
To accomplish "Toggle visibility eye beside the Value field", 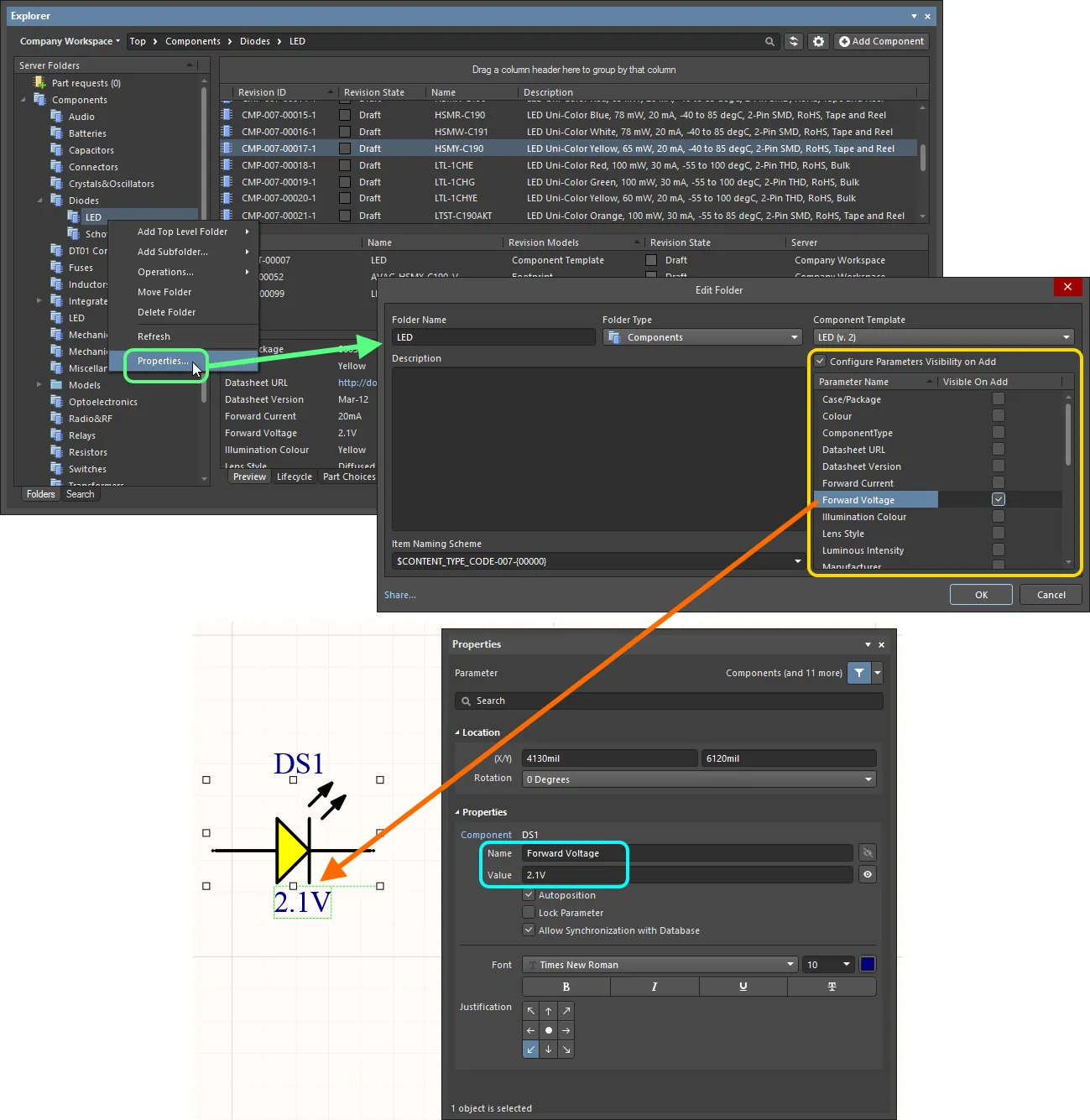I will 868,874.
